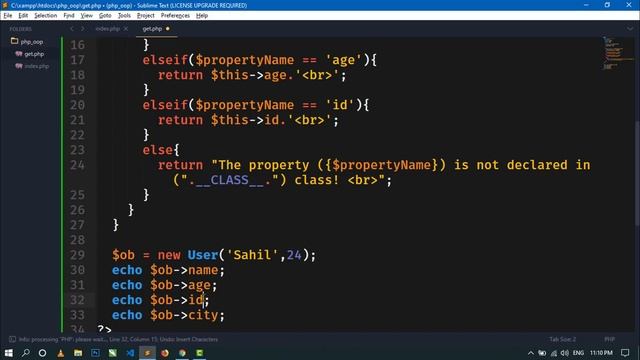
Task: Open the Find menu
Action: (69, 16)
